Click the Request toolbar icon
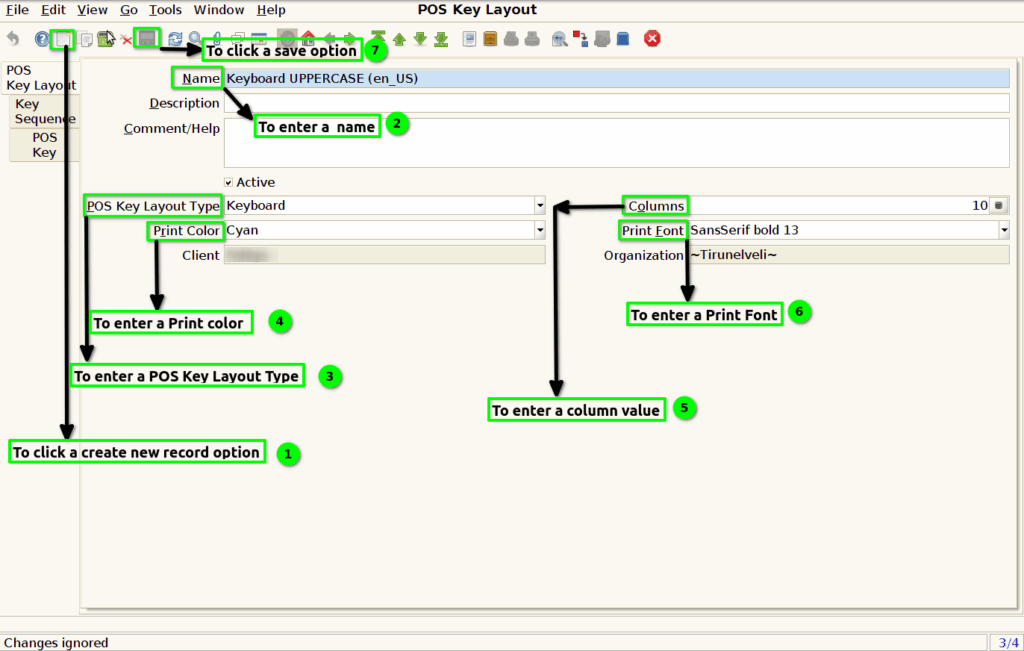This screenshot has height=651, width=1024. tap(601, 39)
